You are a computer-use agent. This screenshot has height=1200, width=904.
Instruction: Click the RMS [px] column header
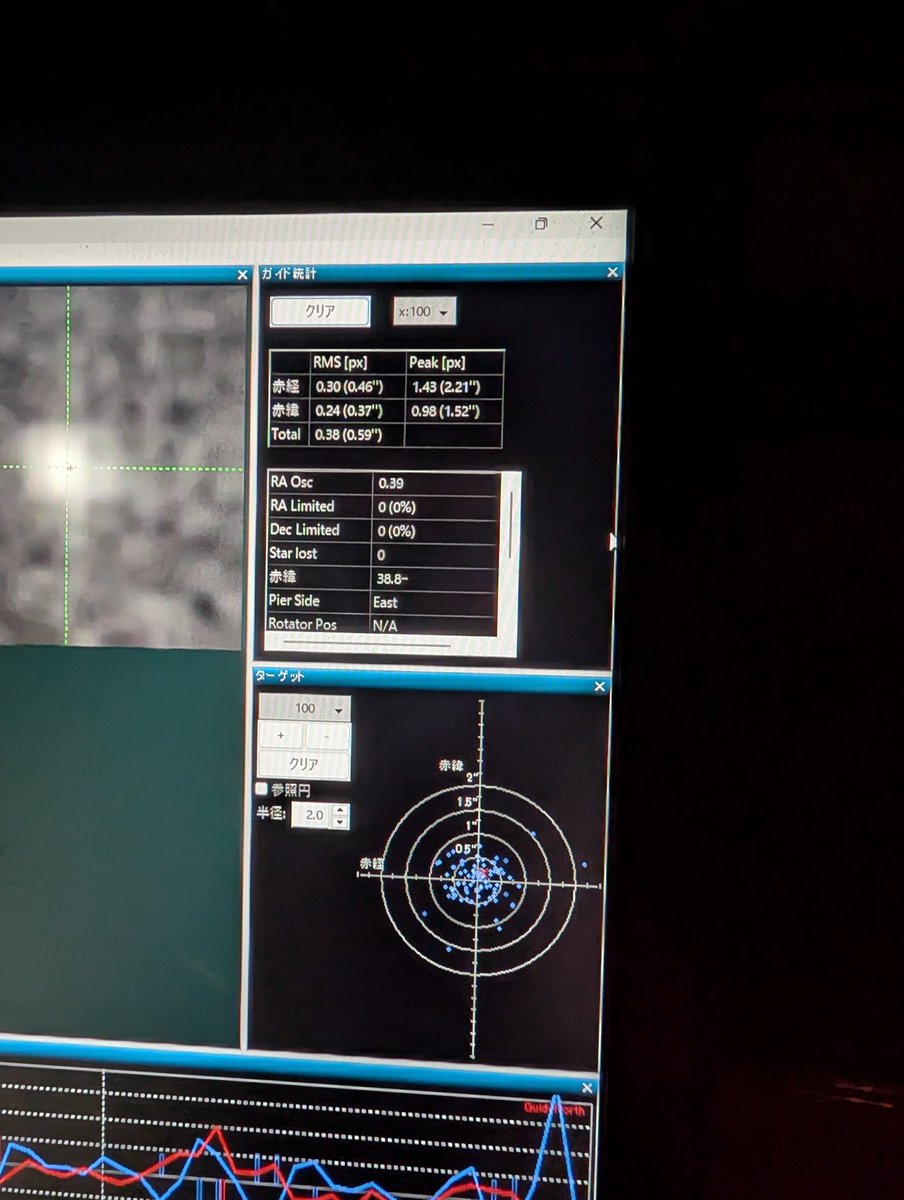[338, 363]
